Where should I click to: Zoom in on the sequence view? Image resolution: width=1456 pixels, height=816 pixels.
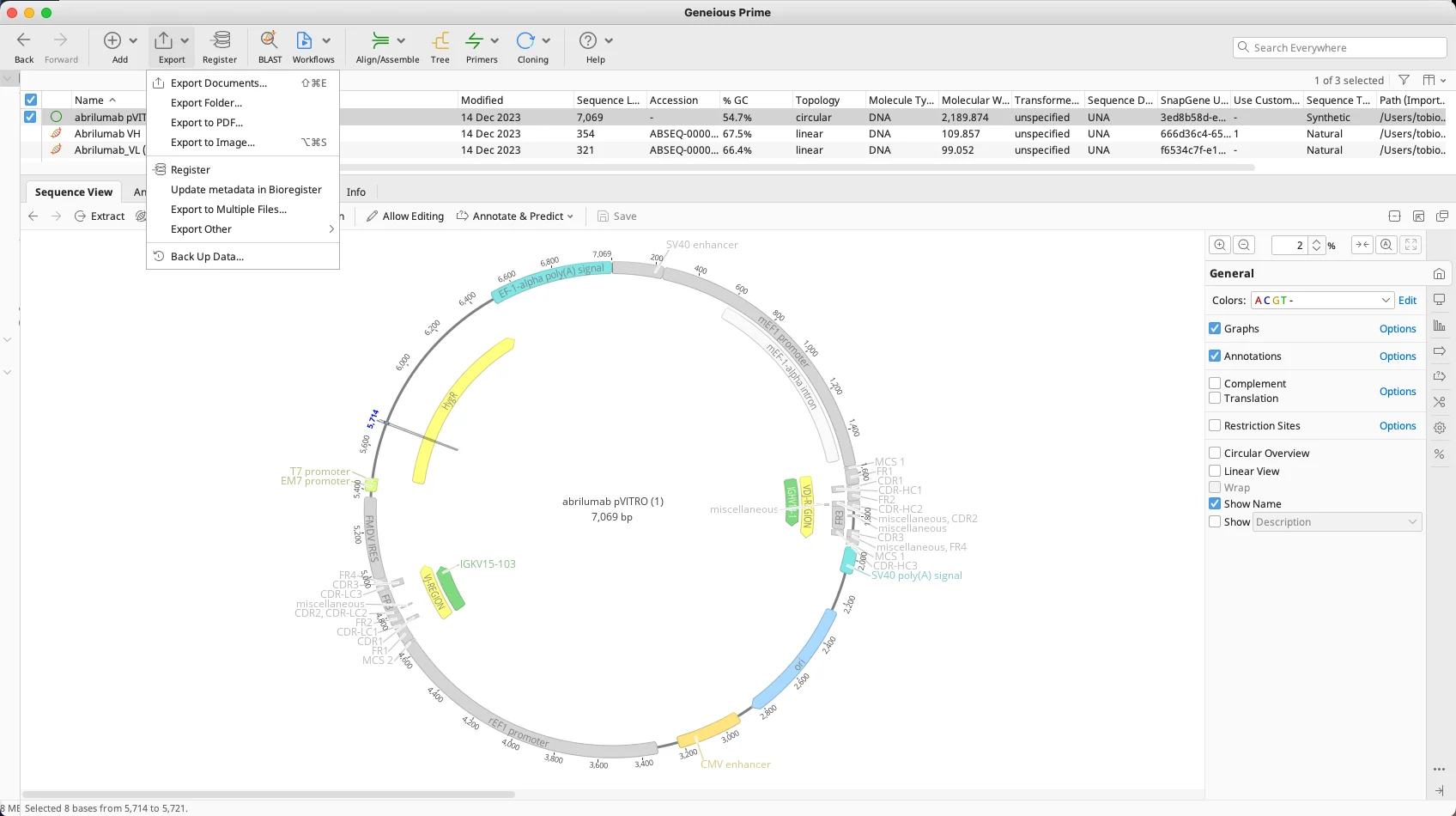coord(1220,245)
